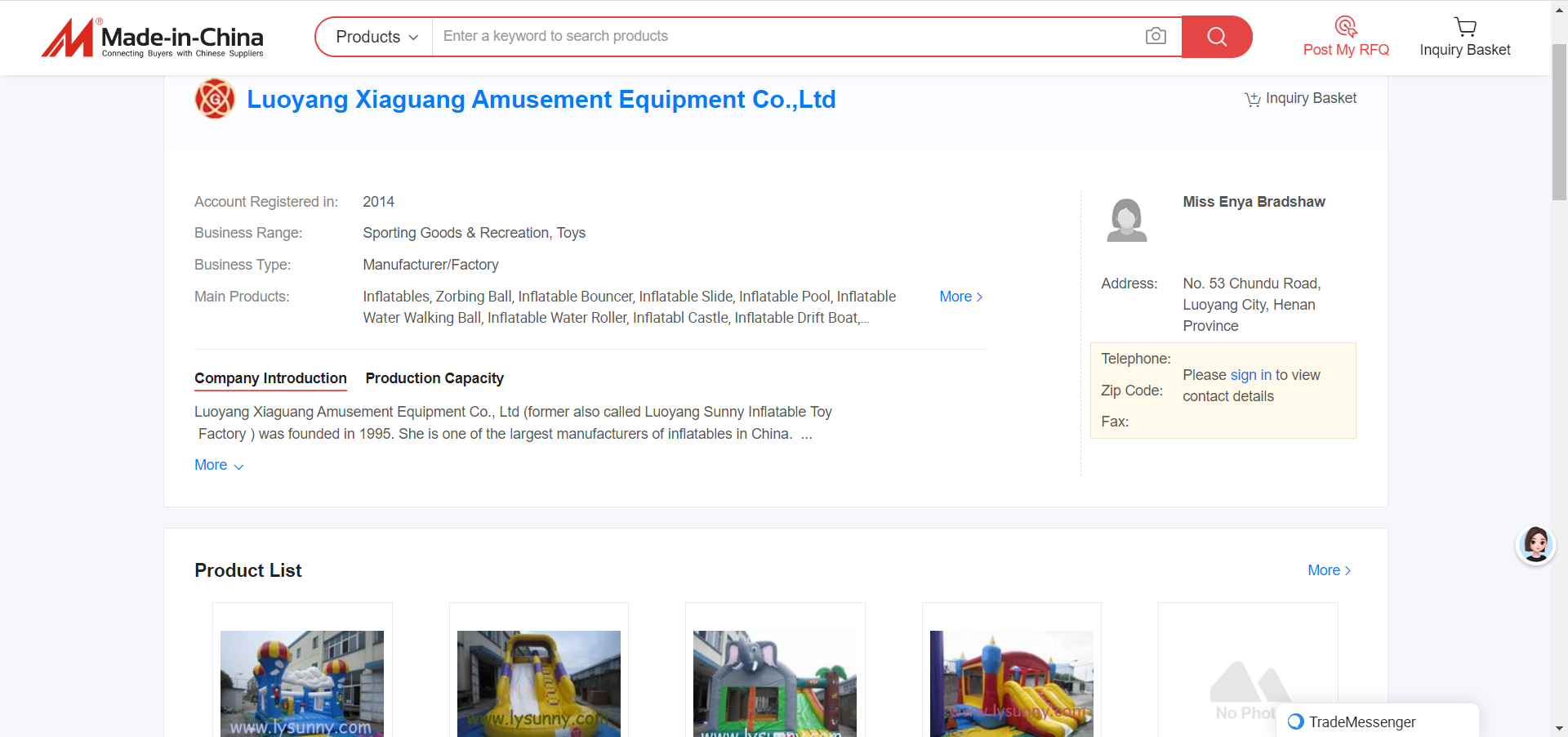1568x737 pixels.
Task: Switch to Company Introduction tab
Action: tap(270, 378)
